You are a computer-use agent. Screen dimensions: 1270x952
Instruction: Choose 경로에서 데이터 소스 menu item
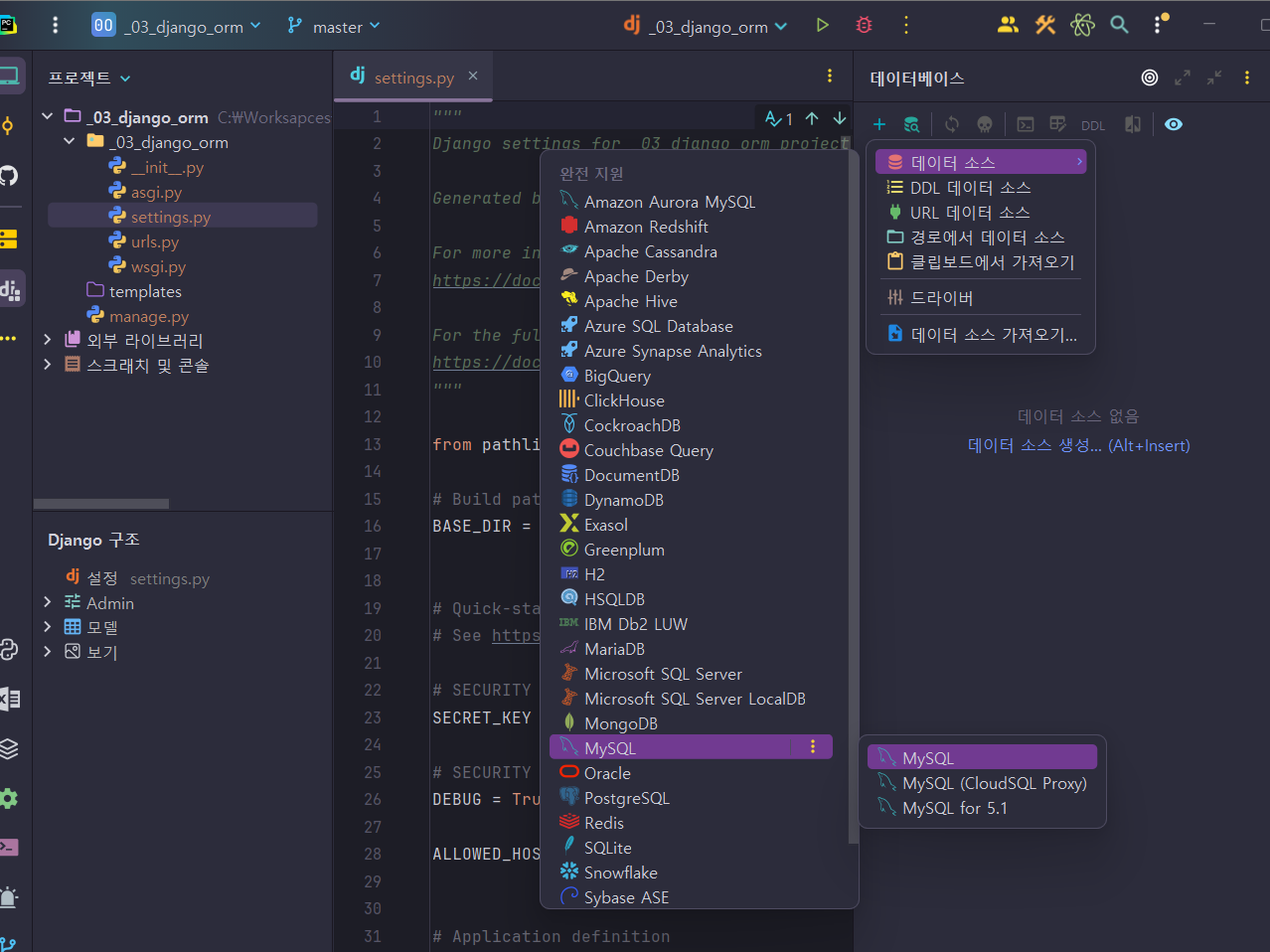[981, 237]
